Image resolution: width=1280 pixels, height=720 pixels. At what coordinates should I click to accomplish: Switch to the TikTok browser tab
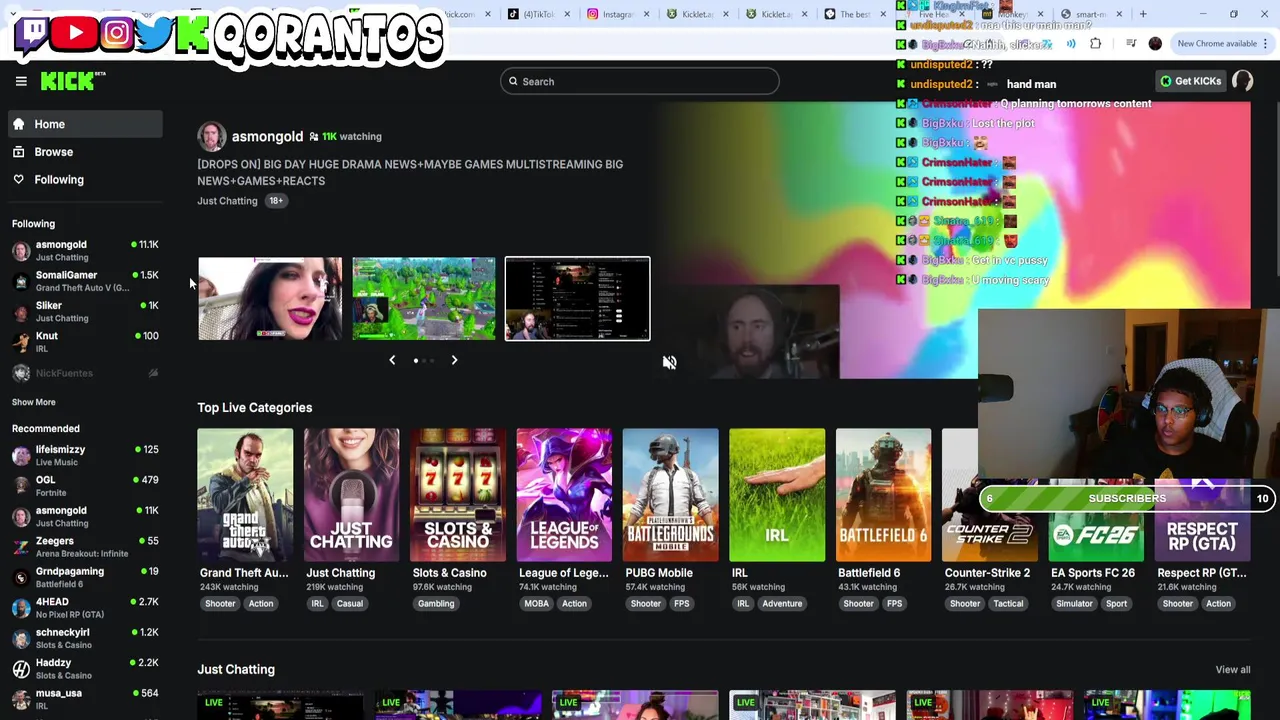[541, 14]
